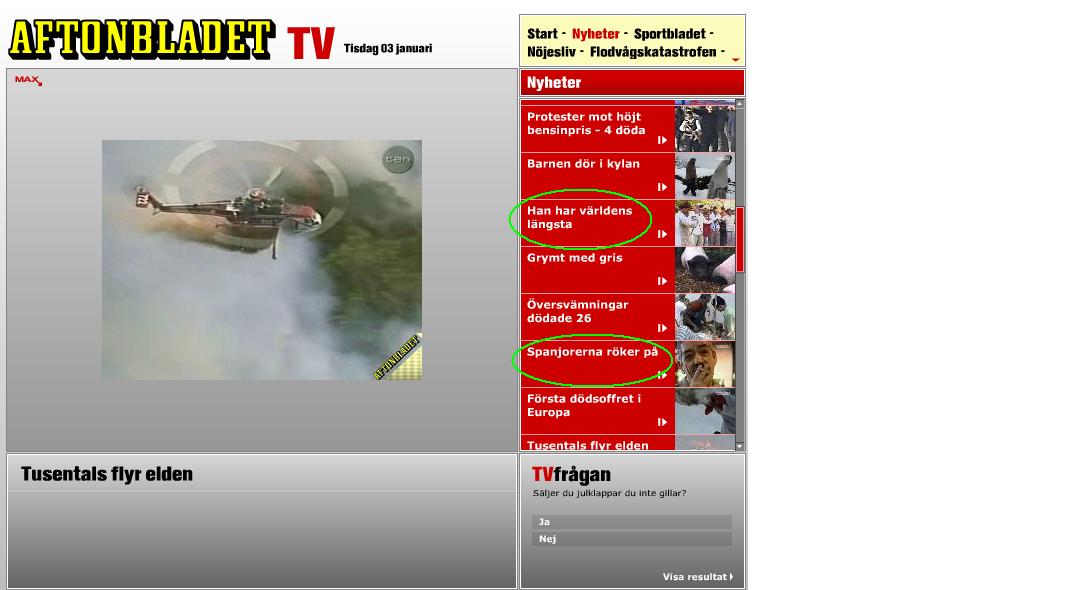Viewport: 1088px width, 590px height.
Task: Click thumbnail beside 'Översvämningar dödade 26'
Action: [705, 317]
